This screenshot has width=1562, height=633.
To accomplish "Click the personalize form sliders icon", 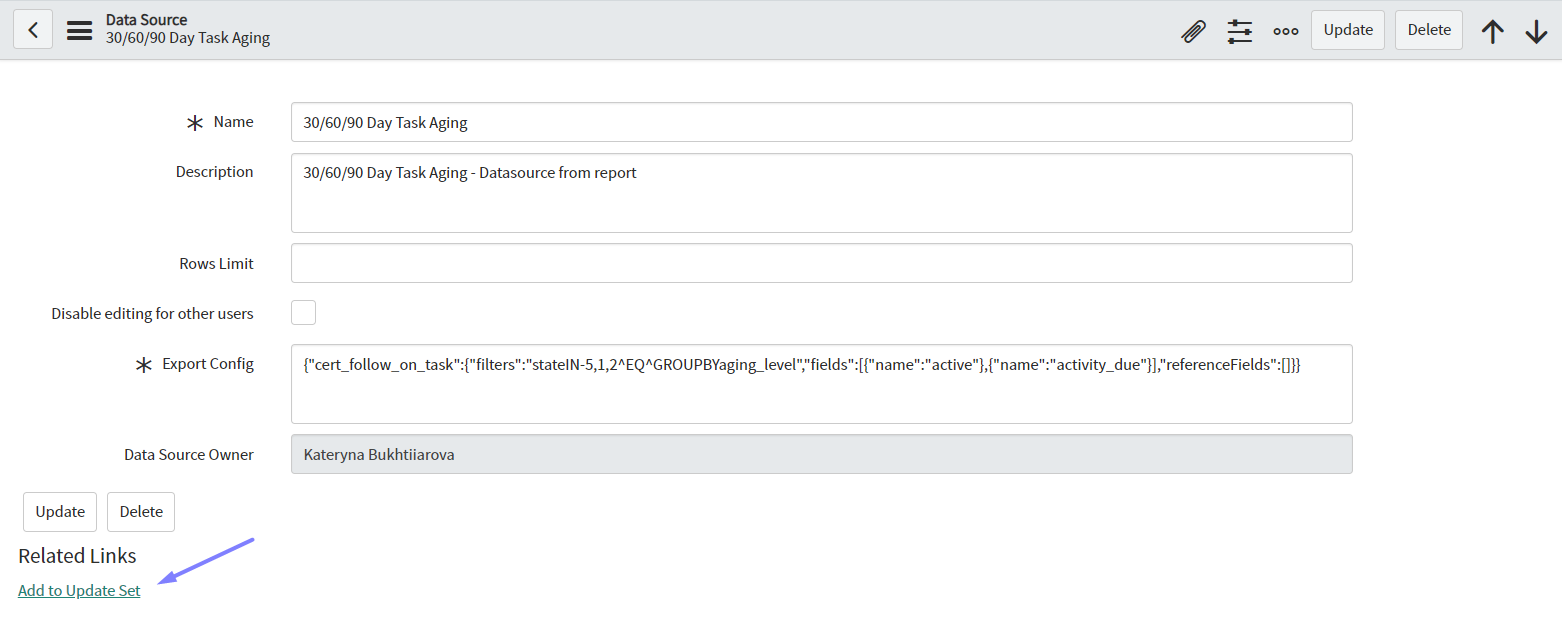I will click(x=1240, y=31).
